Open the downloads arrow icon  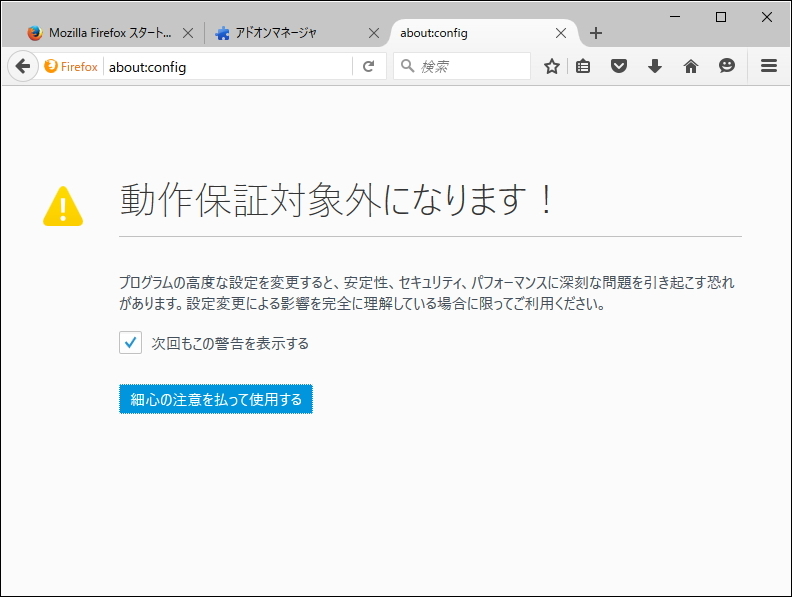point(655,66)
